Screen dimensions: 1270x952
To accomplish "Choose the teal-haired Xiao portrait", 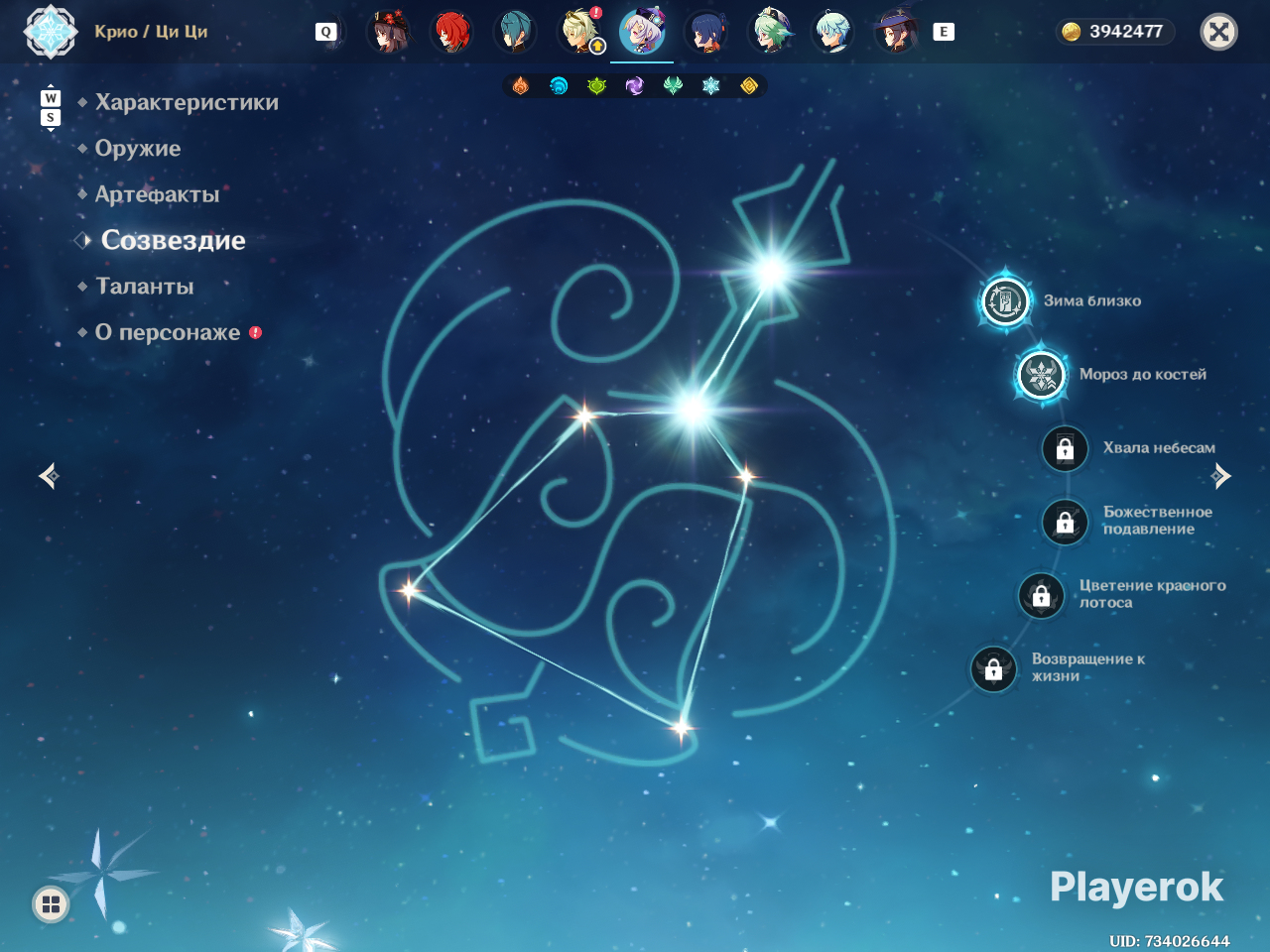I will [515, 32].
